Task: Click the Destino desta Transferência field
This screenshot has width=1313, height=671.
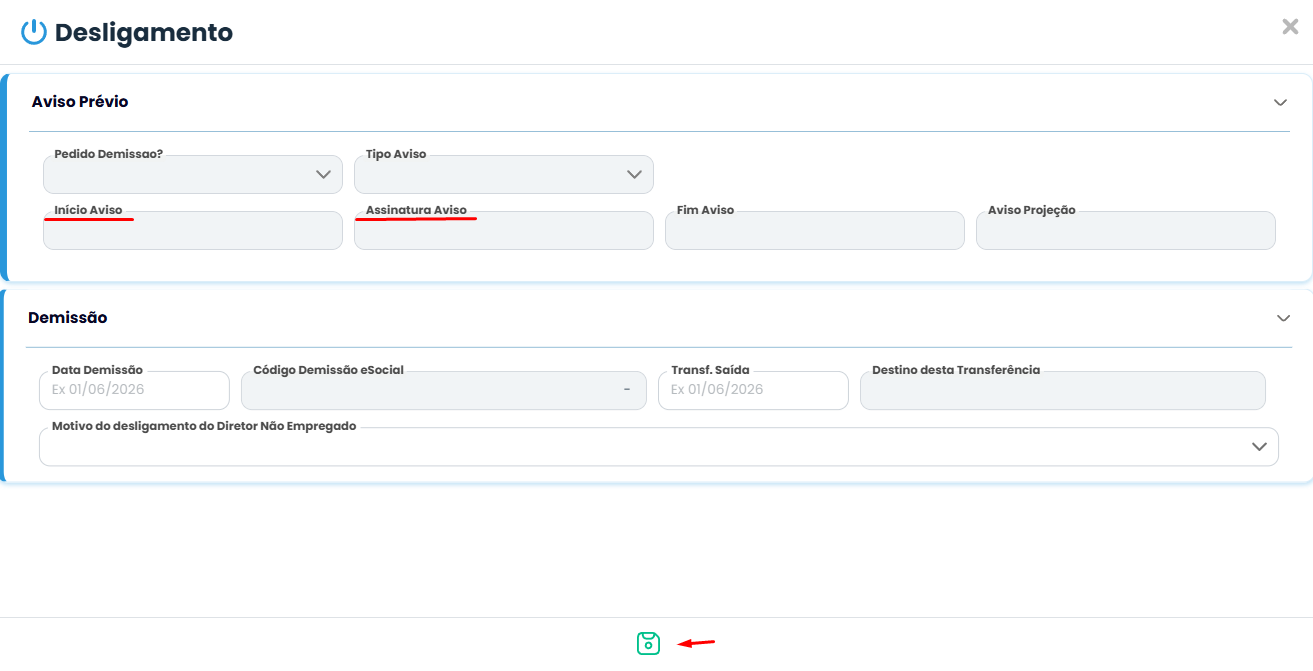Action: click(x=1063, y=390)
